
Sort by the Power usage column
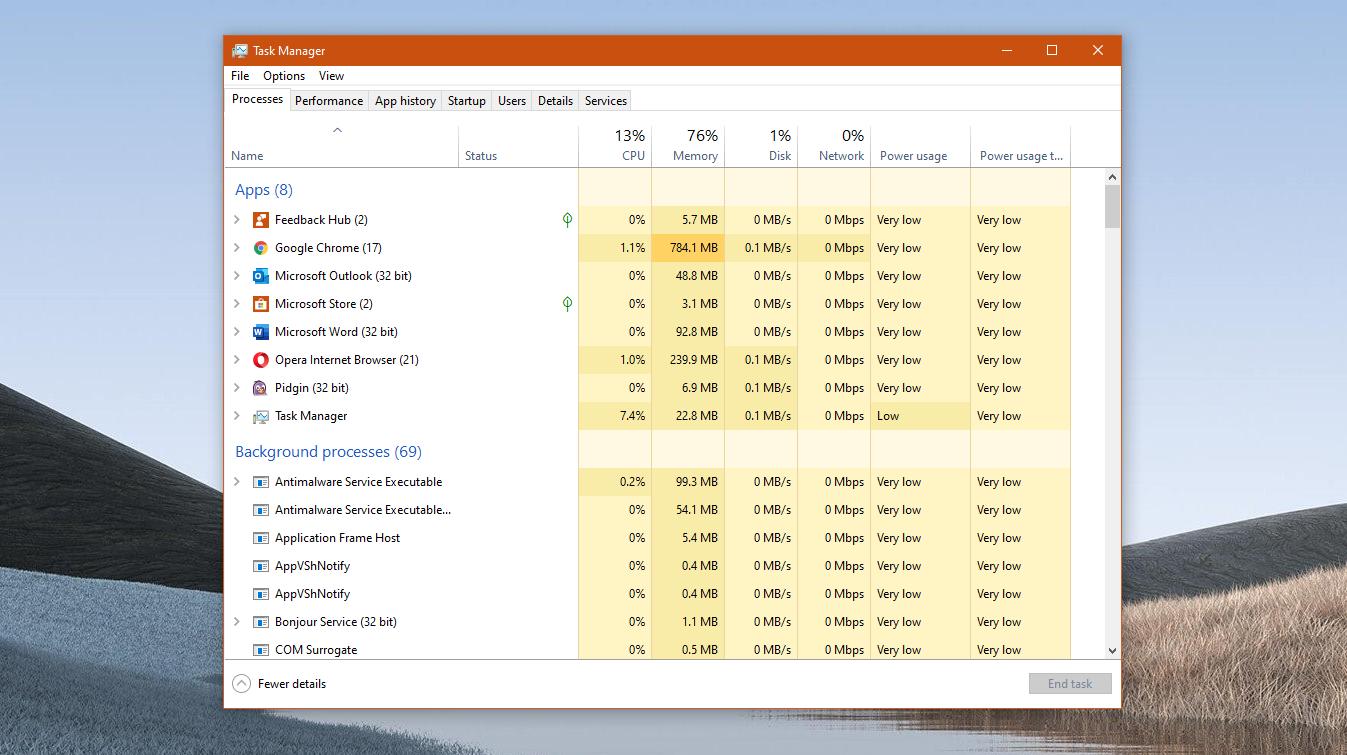[x=920, y=146]
